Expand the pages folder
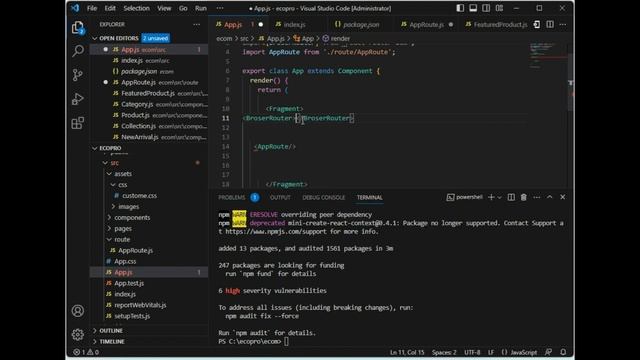 click(122, 229)
